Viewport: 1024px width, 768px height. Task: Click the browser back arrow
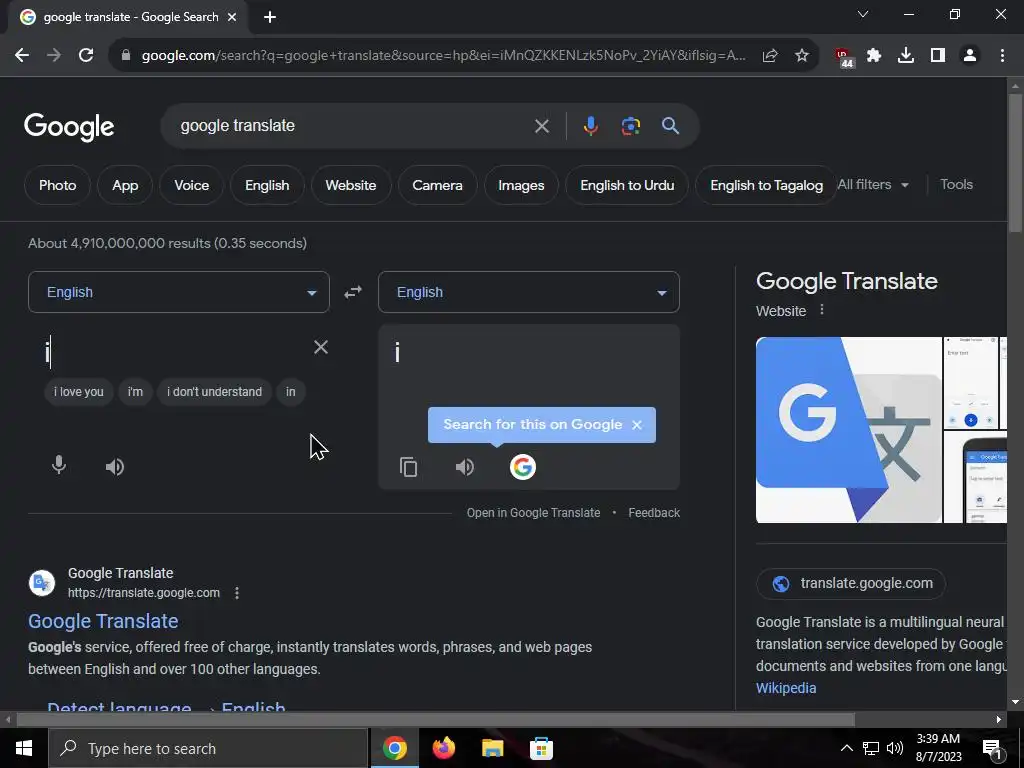click(x=22, y=56)
